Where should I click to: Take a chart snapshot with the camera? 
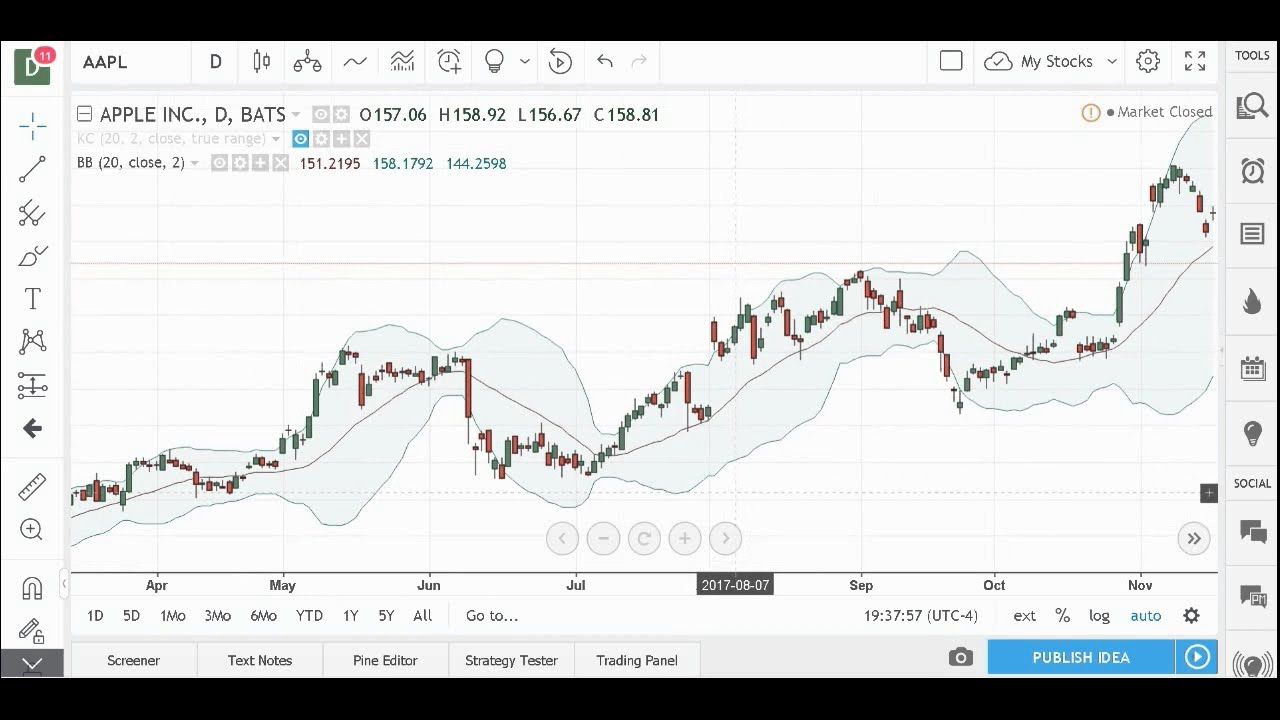[x=960, y=657]
